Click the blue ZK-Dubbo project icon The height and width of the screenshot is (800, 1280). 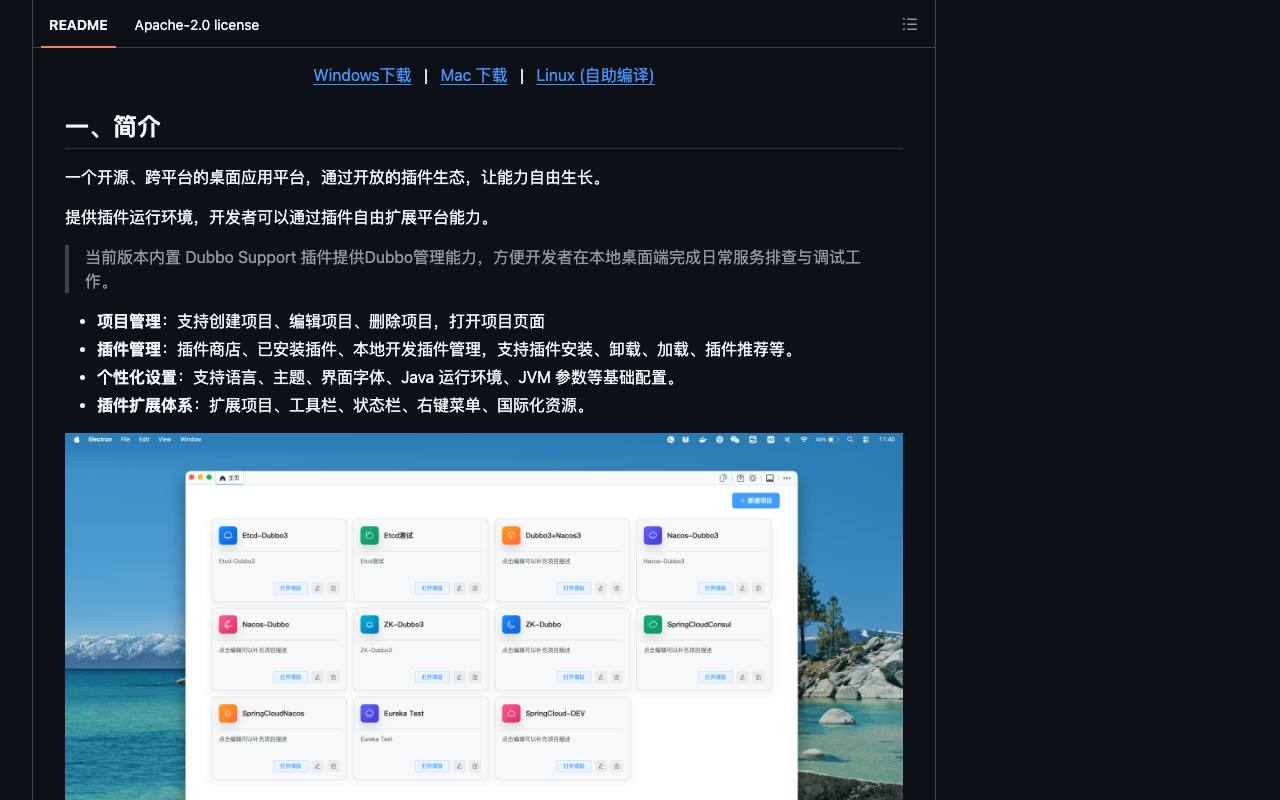pyautogui.click(x=511, y=624)
